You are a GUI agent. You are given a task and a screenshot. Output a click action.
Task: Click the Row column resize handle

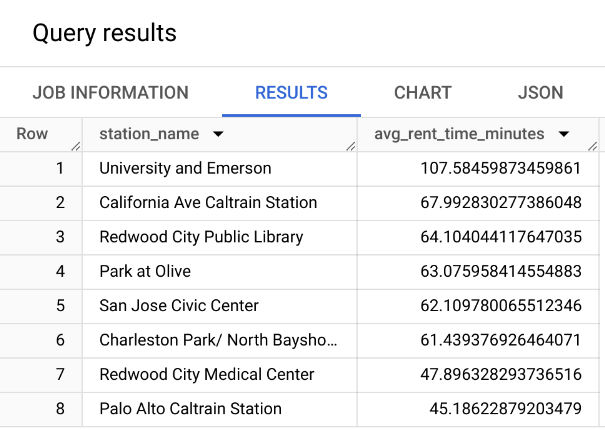point(75,146)
